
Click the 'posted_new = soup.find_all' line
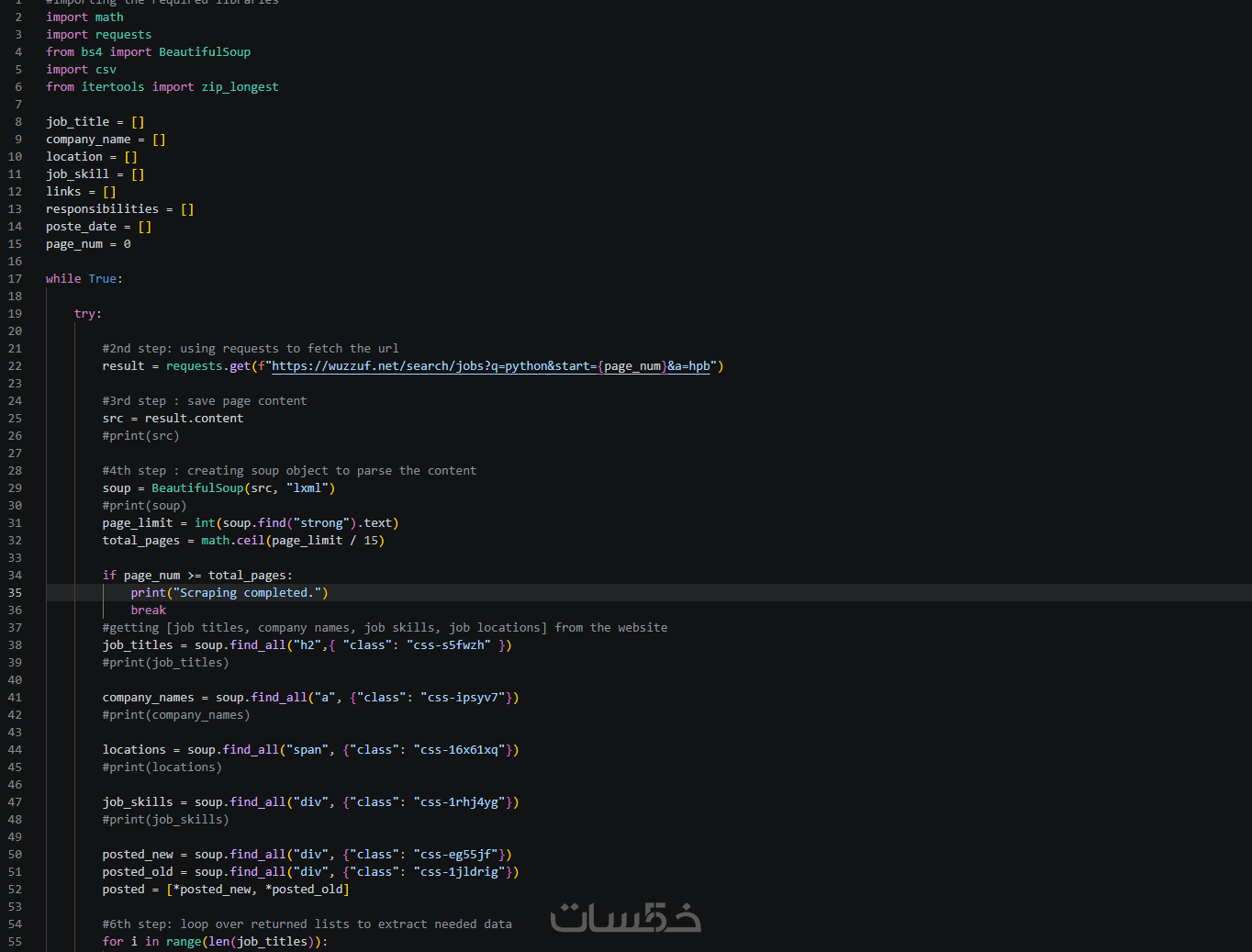[307, 855]
